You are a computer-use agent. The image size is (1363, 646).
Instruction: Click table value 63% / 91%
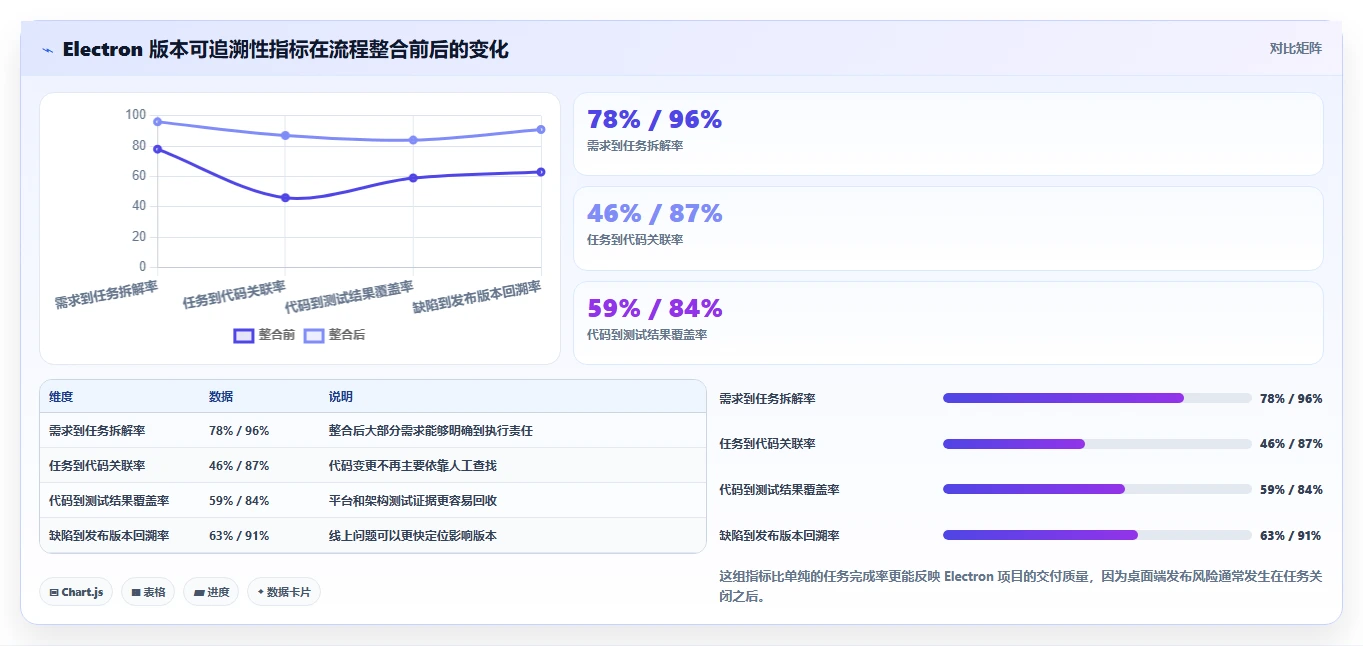[239, 536]
